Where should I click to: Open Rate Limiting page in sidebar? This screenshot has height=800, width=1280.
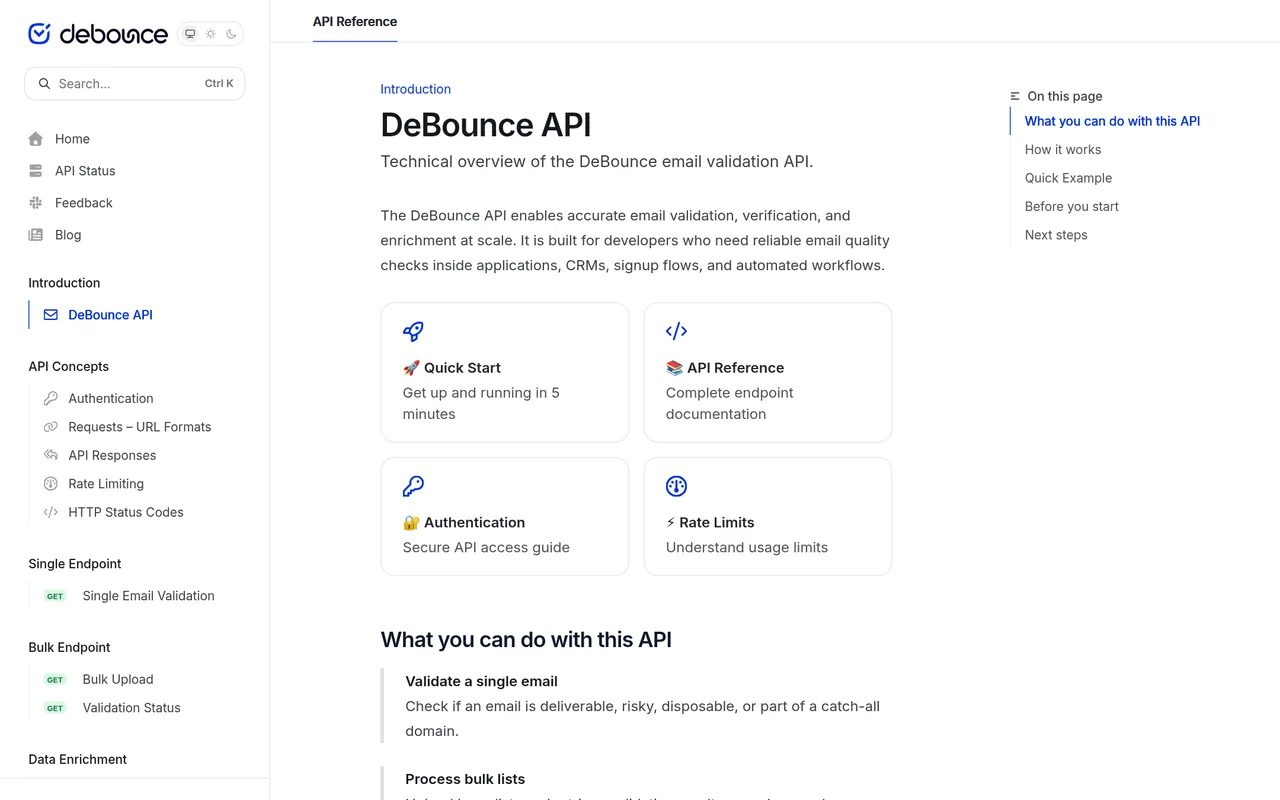(x=106, y=484)
